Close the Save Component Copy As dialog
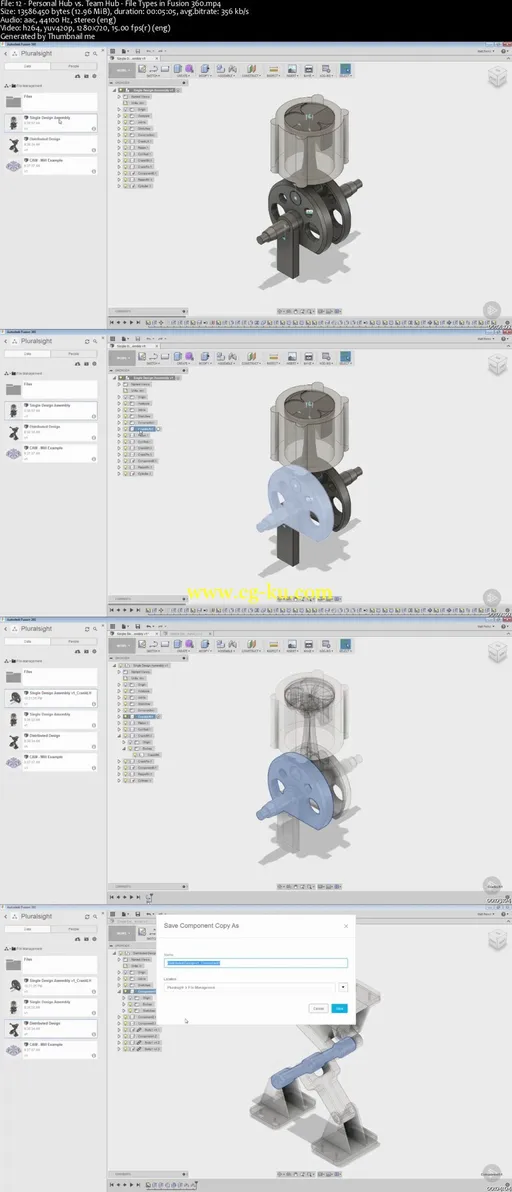Screen dimensions: 512x1192 346,926
